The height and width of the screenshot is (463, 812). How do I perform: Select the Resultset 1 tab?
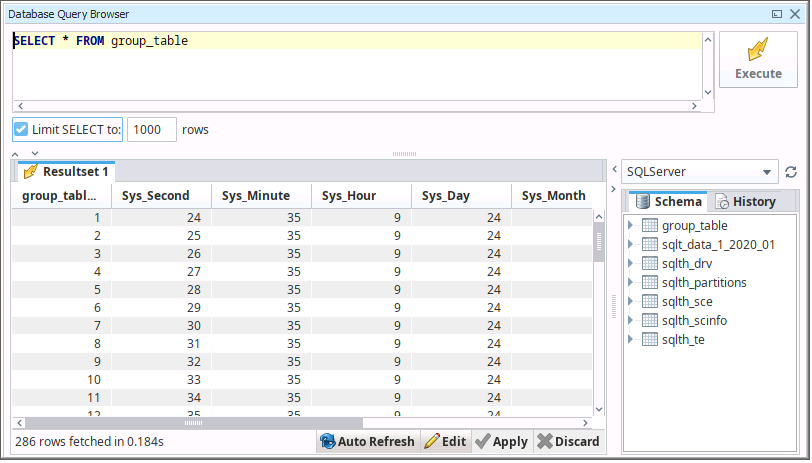tap(67, 171)
